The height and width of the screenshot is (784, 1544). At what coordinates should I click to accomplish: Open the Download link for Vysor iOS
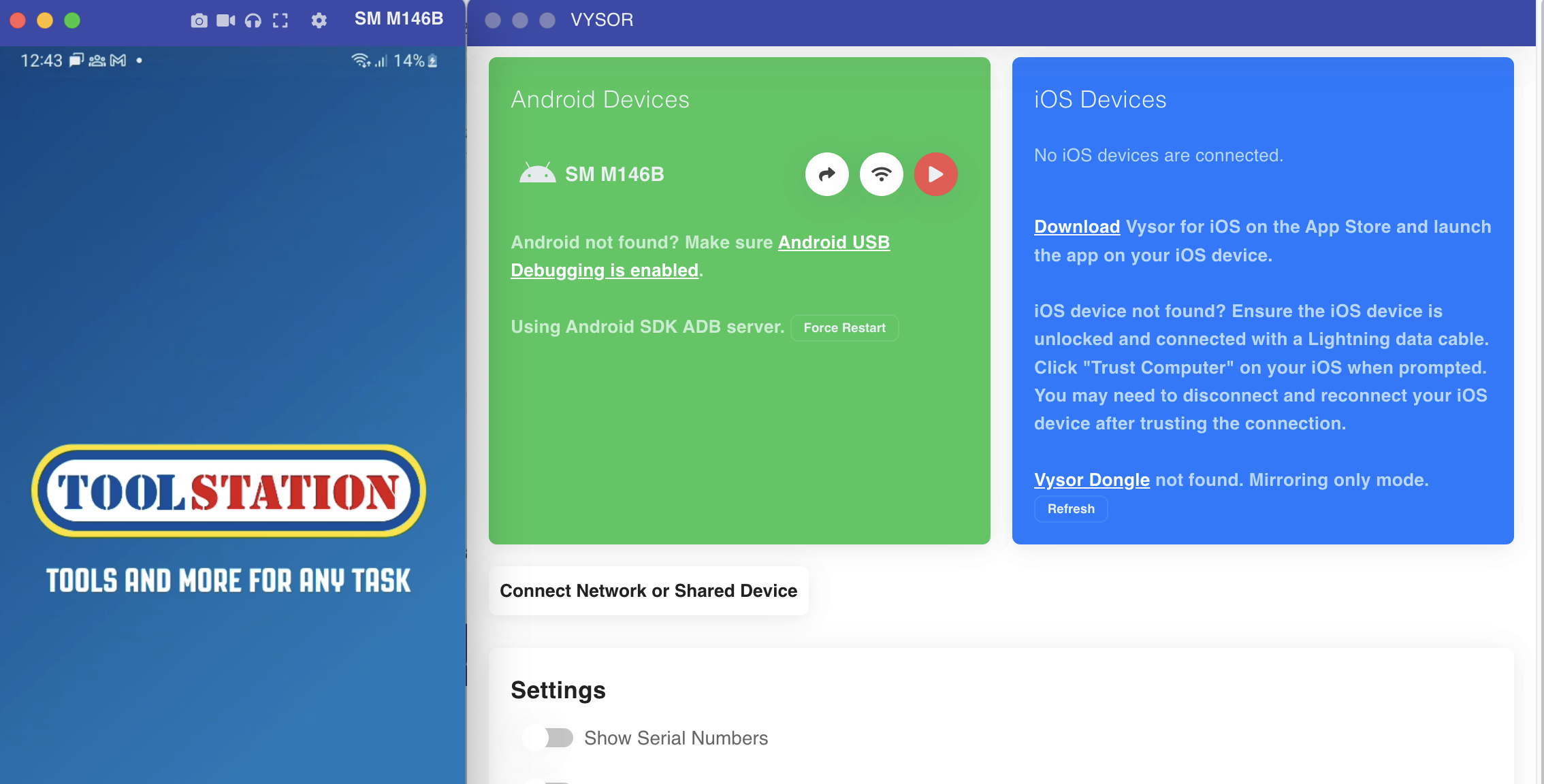click(1076, 227)
